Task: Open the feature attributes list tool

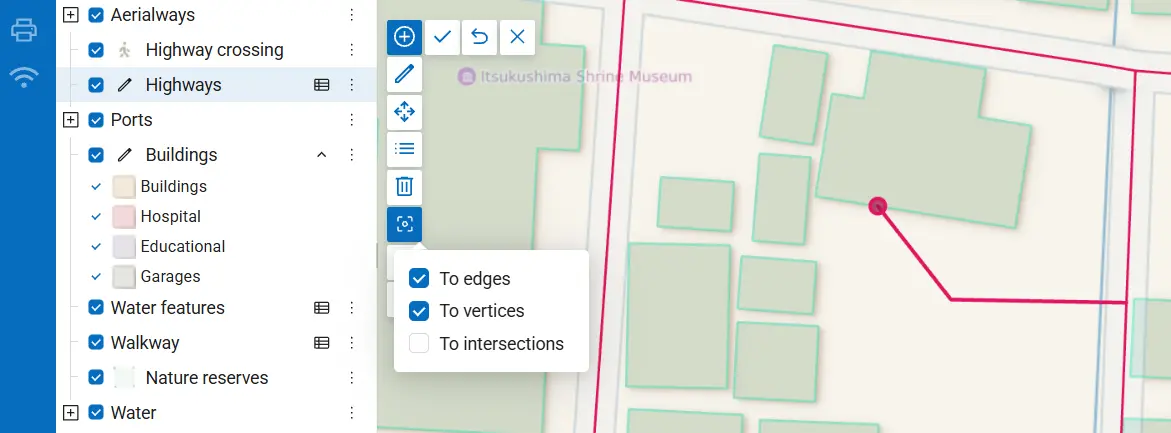Action: pyautogui.click(x=404, y=149)
